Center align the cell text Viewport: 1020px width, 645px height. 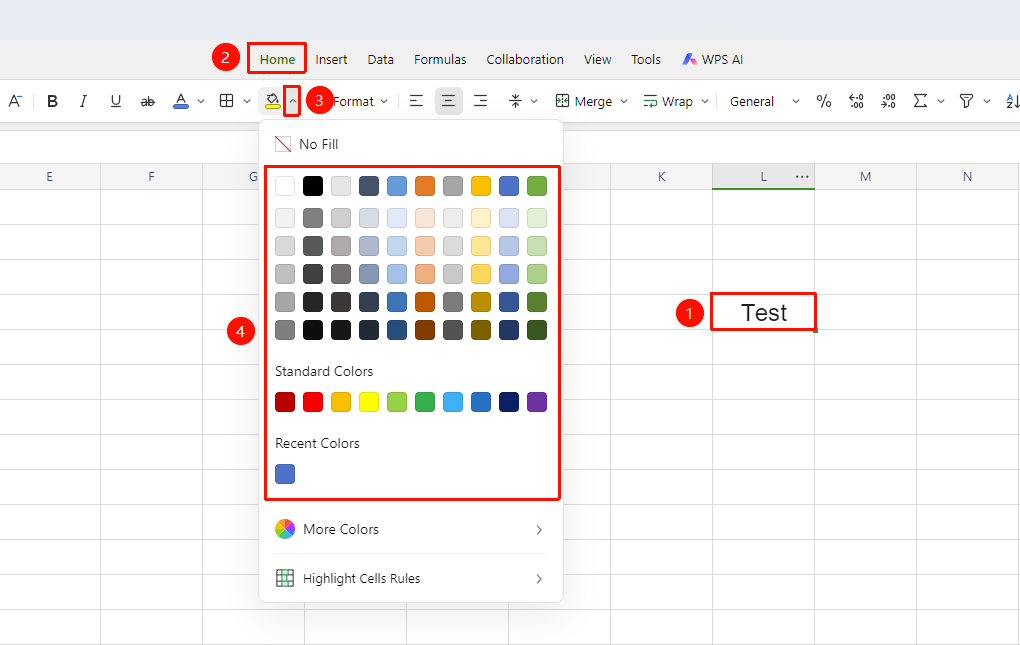point(448,101)
